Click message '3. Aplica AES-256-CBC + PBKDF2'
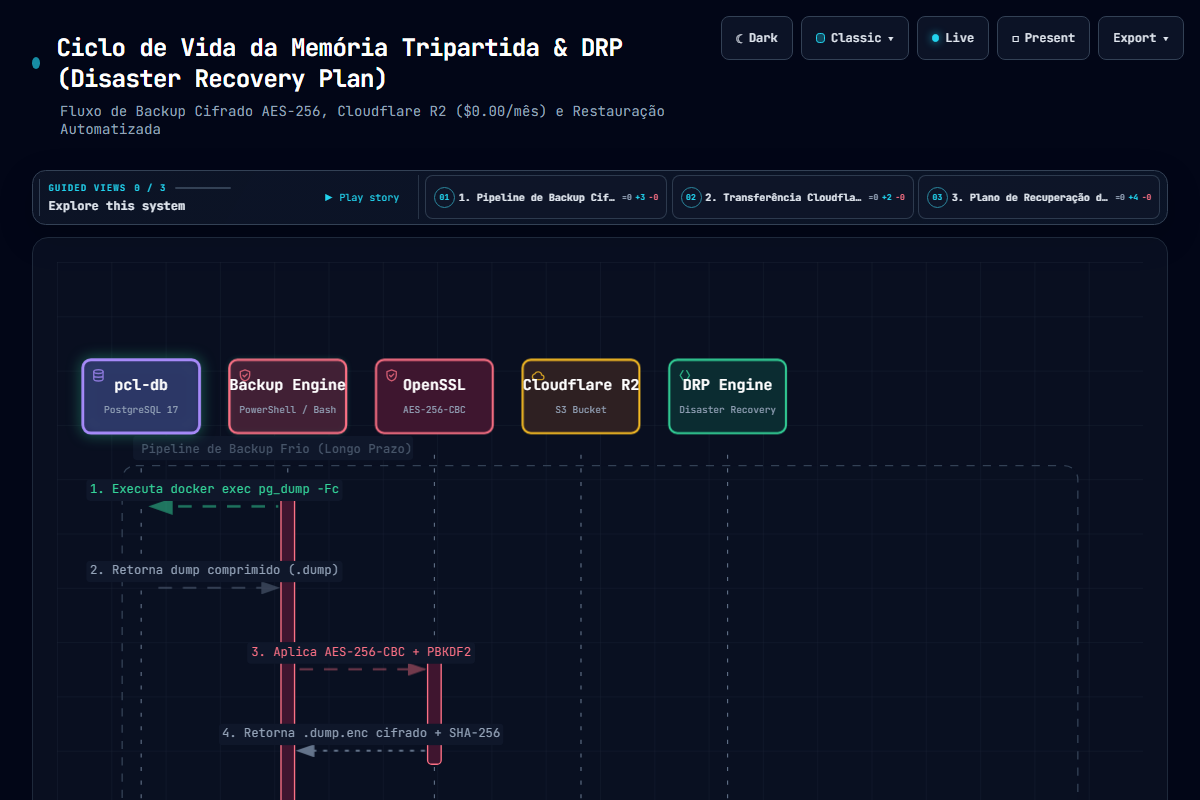This screenshot has width=1200, height=800. pyautogui.click(x=361, y=652)
